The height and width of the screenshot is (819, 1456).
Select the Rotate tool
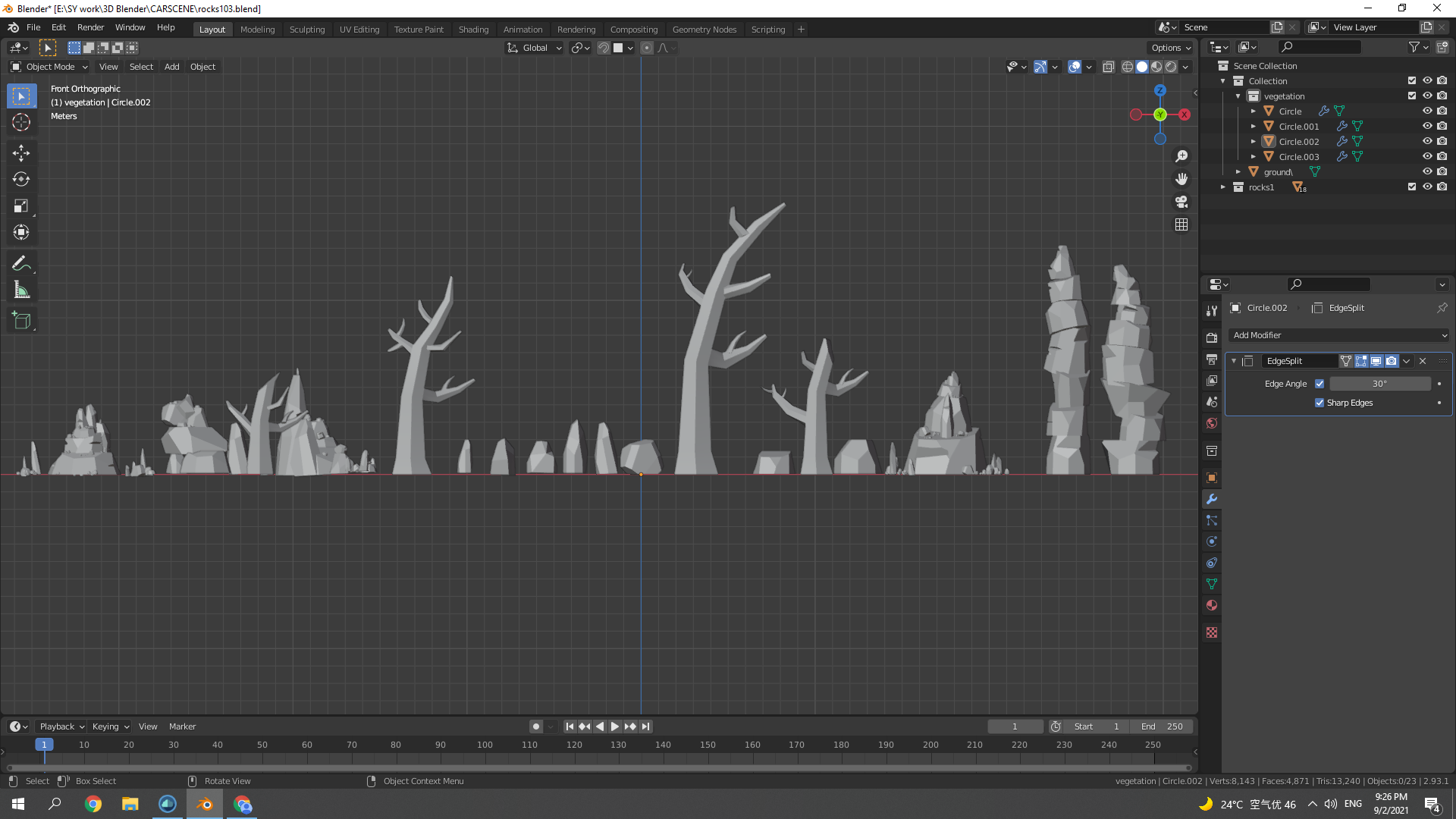[x=21, y=179]
